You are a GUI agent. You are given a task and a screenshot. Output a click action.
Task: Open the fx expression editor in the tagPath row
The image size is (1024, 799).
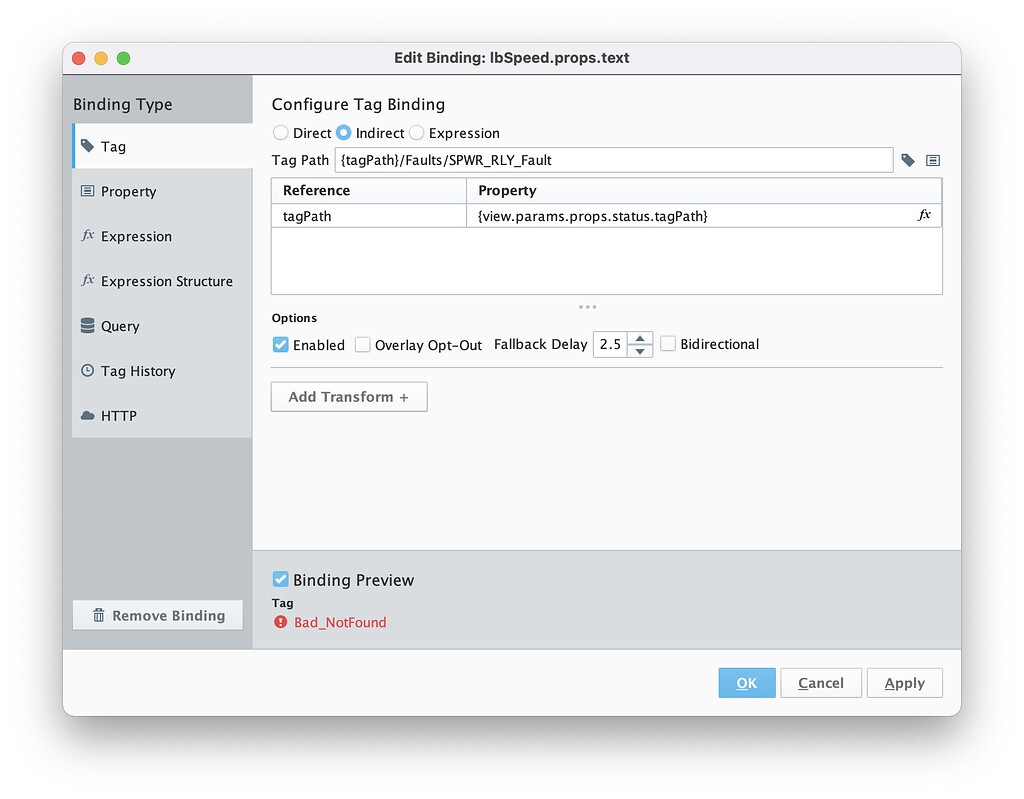[x=925, y=214]
